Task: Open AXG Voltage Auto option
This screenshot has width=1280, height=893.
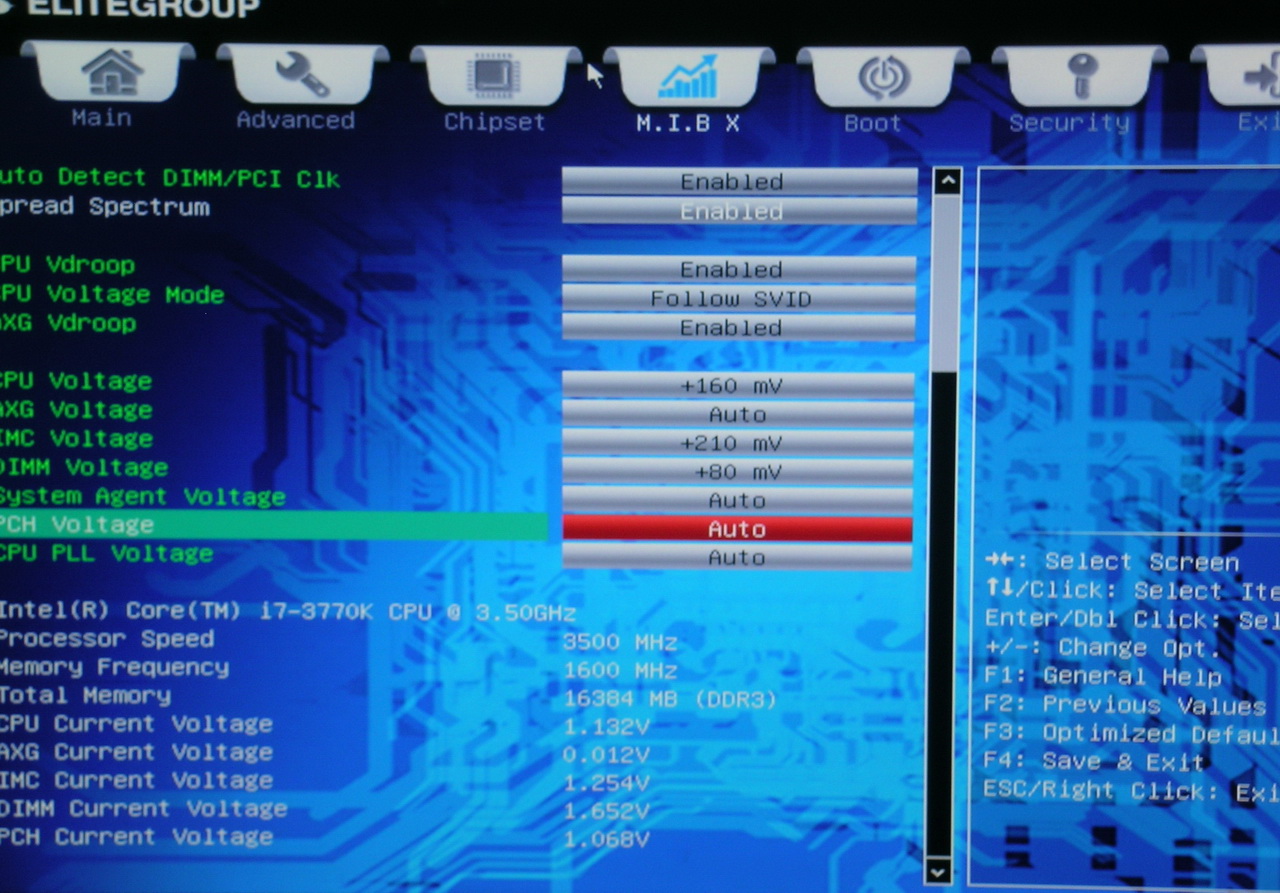Action: pos(737,414)
